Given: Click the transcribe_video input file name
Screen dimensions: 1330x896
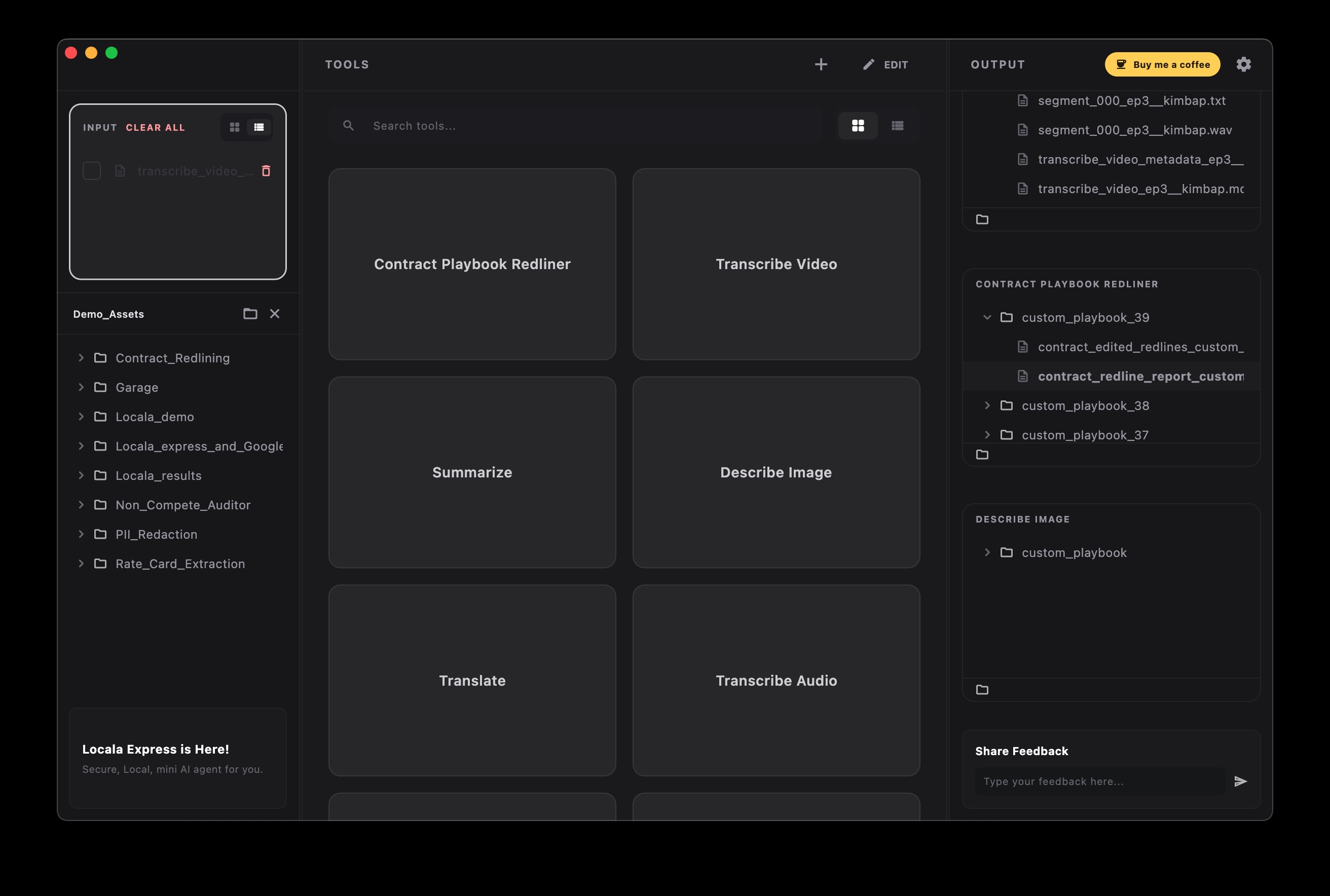Looking at the screenshot, I should click(x=196, y=171).
